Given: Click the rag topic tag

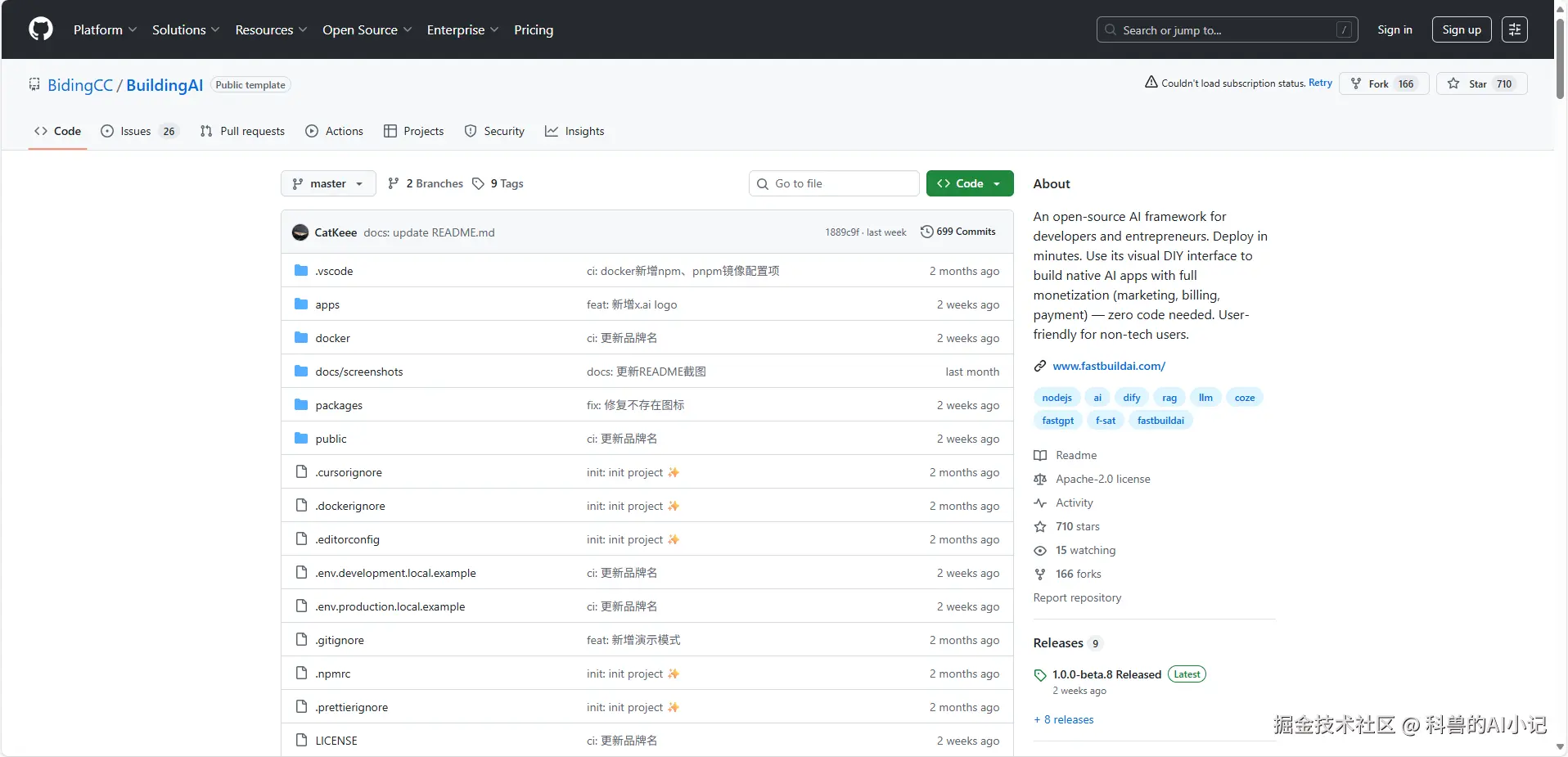Looking at the screenshot, I should coord(1169,398).
